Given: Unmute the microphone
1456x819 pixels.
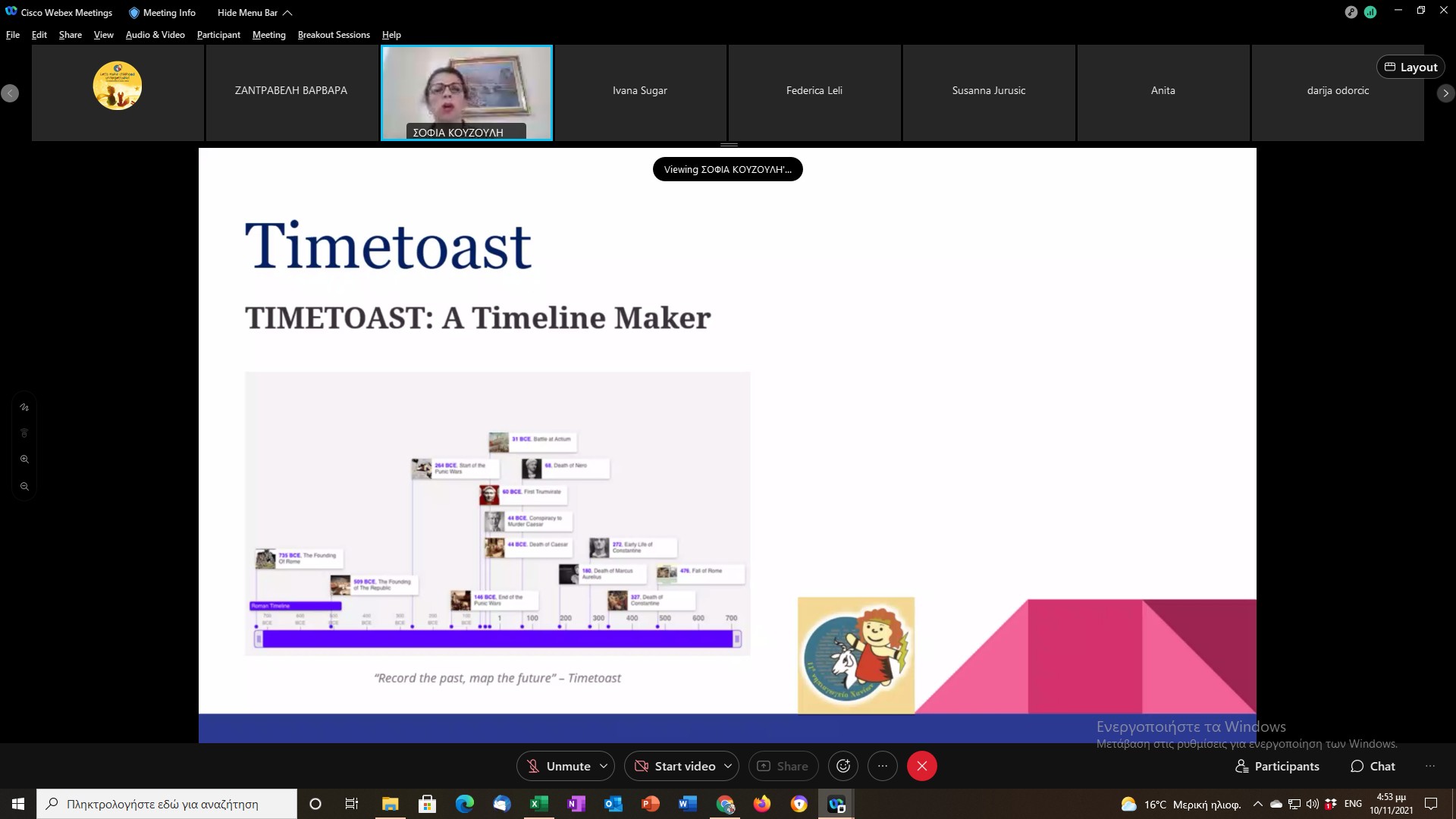Looking at the screenshot, I should coord(559,766).
